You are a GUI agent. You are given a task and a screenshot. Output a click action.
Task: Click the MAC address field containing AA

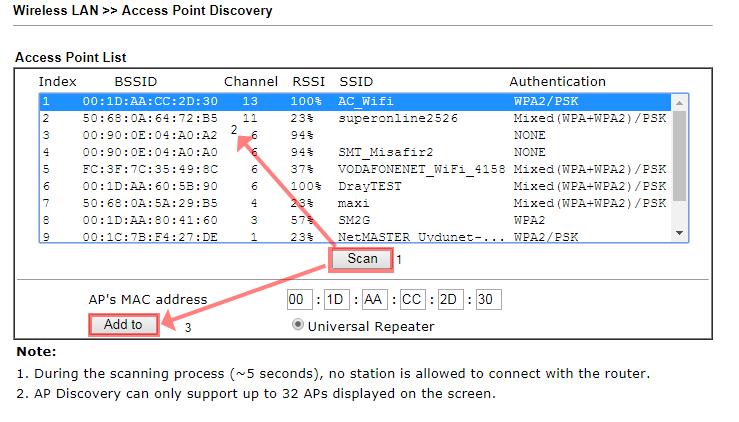(375, 300)
